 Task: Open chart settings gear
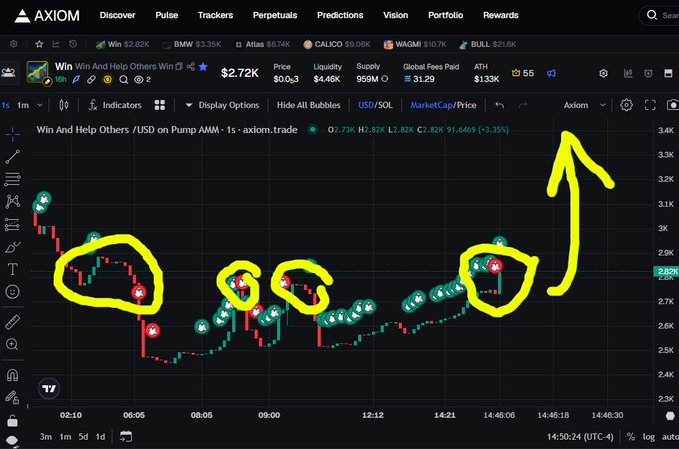(x=626, y=105)
